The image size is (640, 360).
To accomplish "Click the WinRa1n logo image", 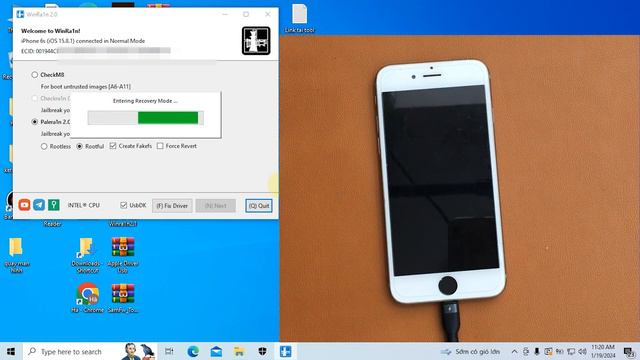I will 256,41.
